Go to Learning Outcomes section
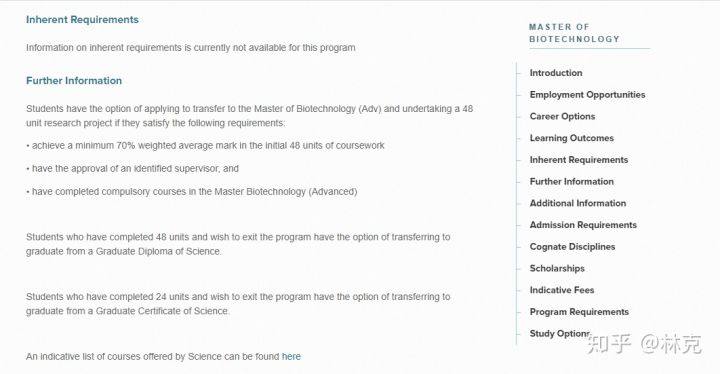 pos(571,138)
